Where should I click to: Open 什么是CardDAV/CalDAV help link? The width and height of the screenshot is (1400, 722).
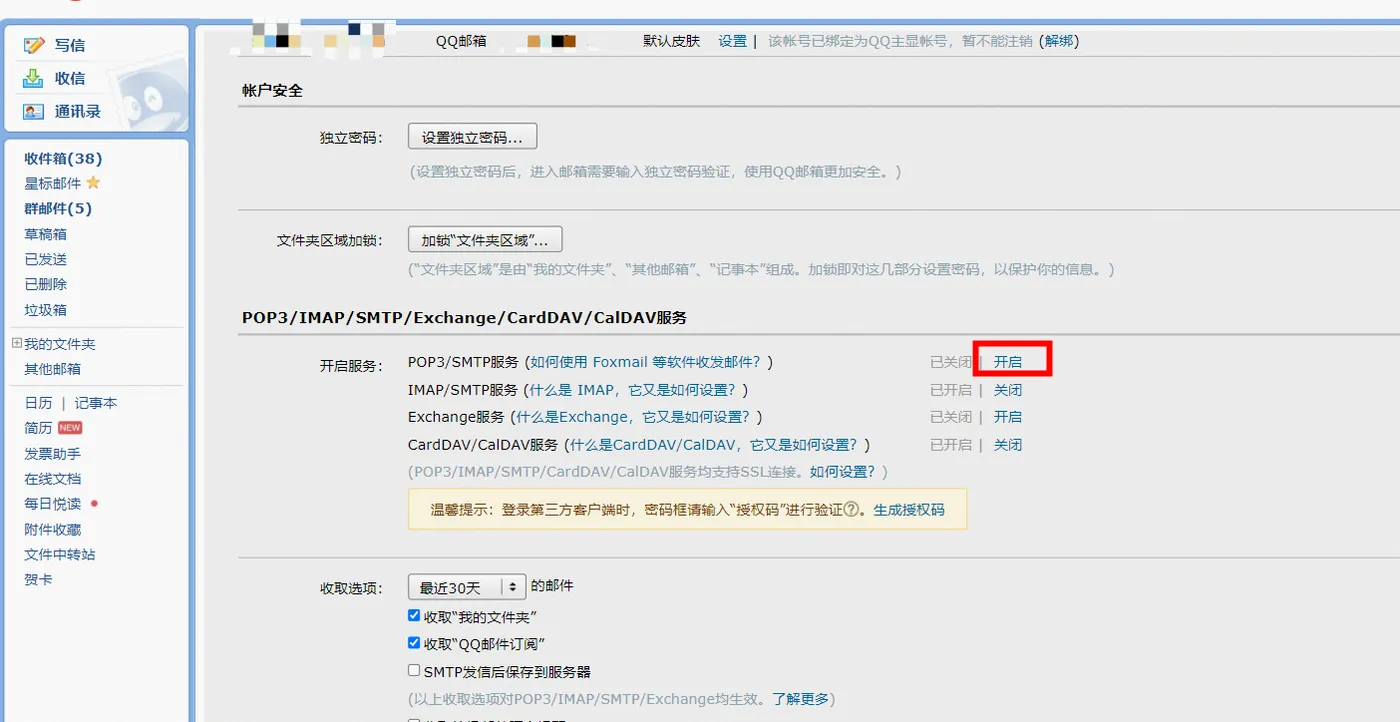[x=714, y=445]
